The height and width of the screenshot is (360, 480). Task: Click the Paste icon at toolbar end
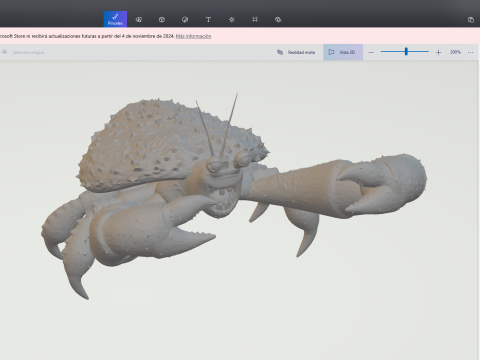(471, 20)
